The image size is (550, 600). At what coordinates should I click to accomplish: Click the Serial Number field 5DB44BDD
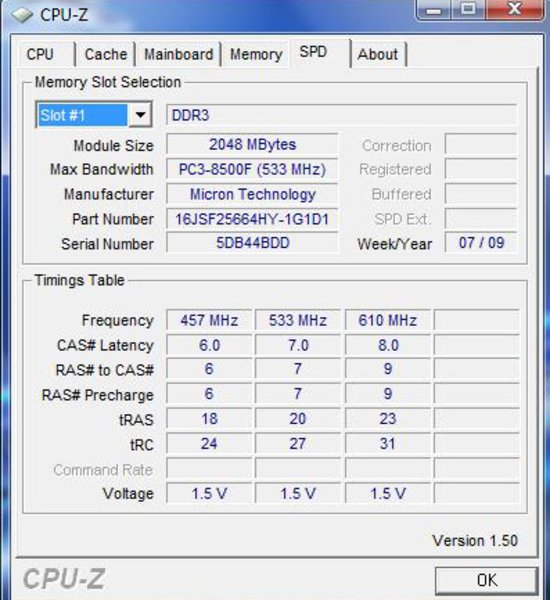pos(252,243)
